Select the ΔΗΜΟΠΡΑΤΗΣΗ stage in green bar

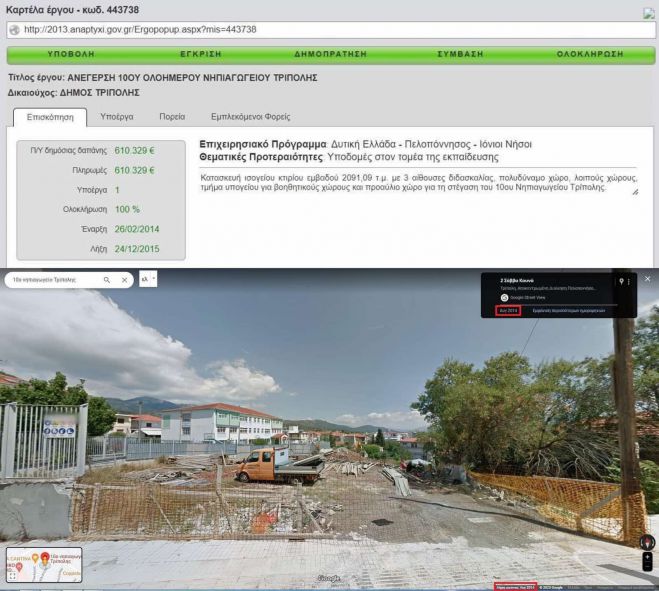330,54
